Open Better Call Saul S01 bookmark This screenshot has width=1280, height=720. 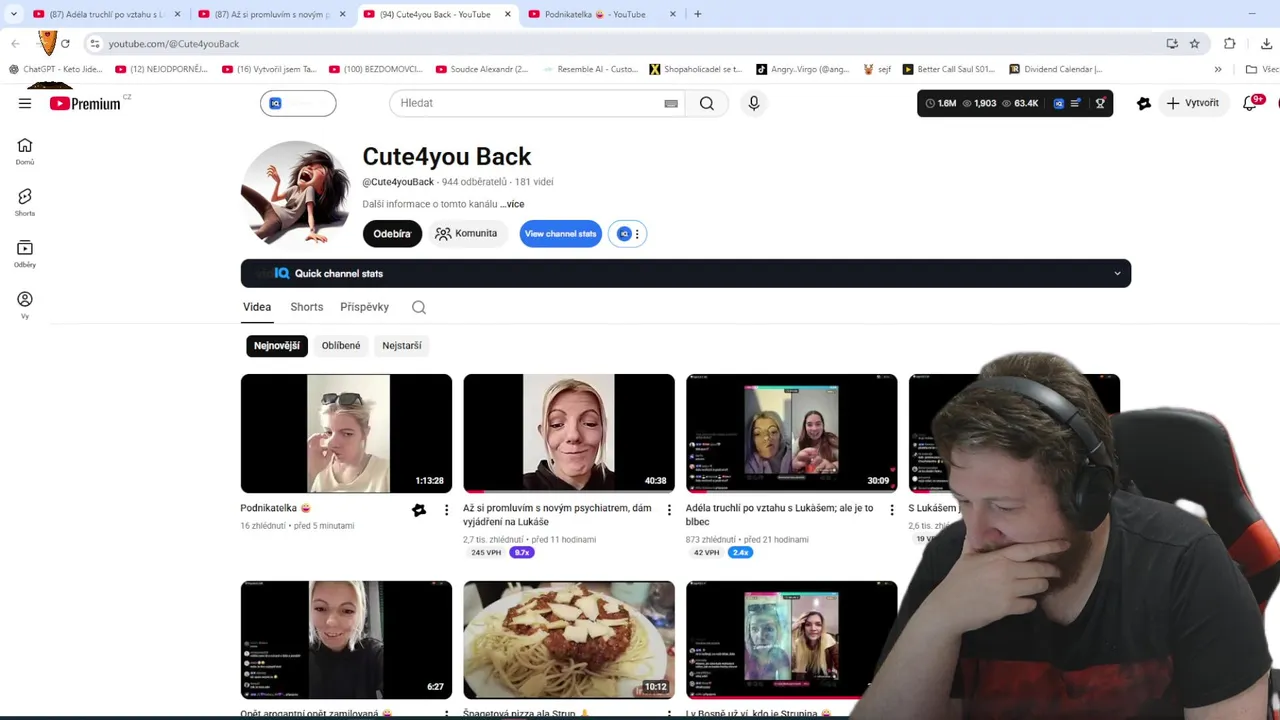949,69
